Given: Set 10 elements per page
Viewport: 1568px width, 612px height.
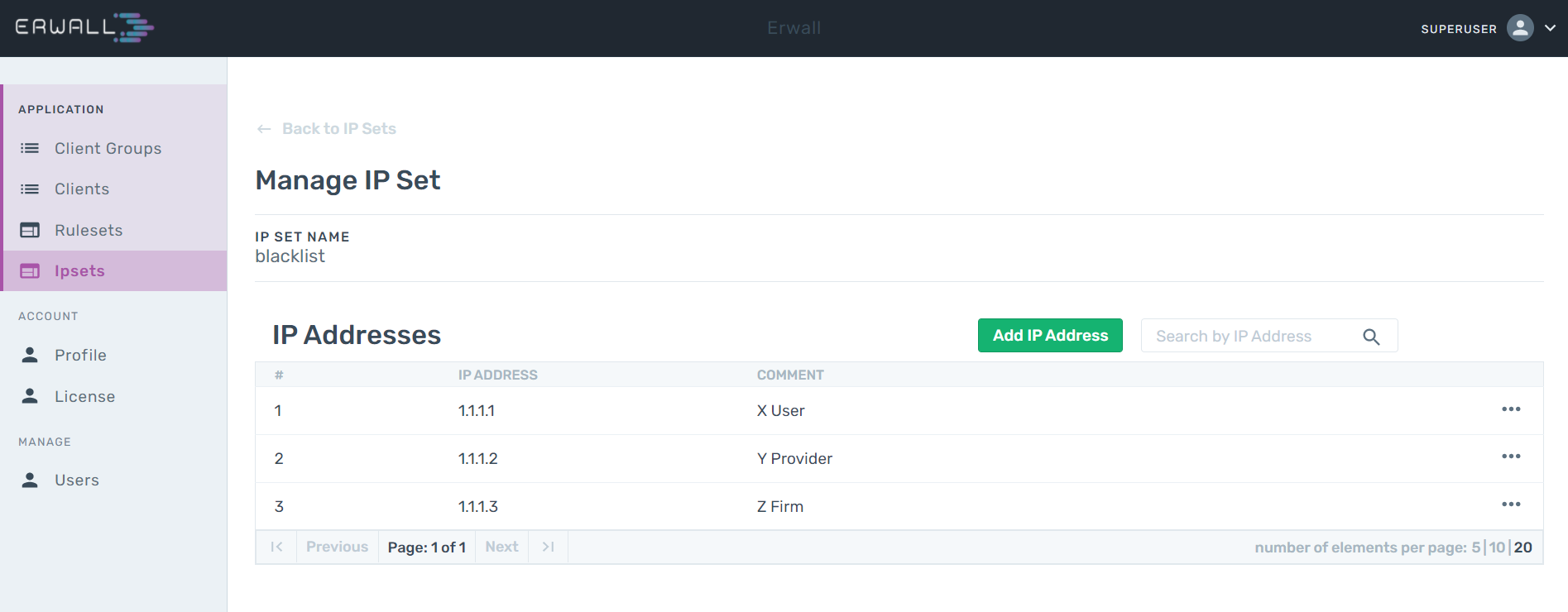Looking at the screenshot, I should [1497, 547].
